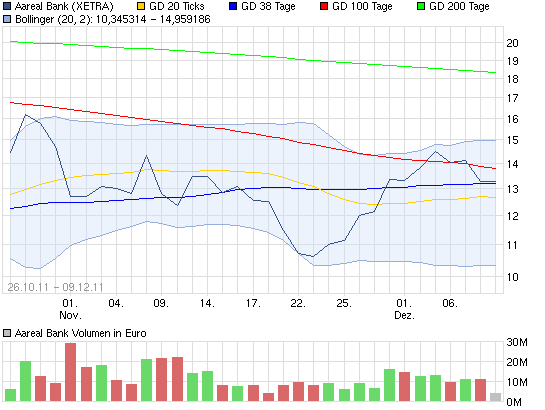Screen dimensions: 545x410
Task: Click the '04.' x-axis date label
Action: (x=116, y=303)
